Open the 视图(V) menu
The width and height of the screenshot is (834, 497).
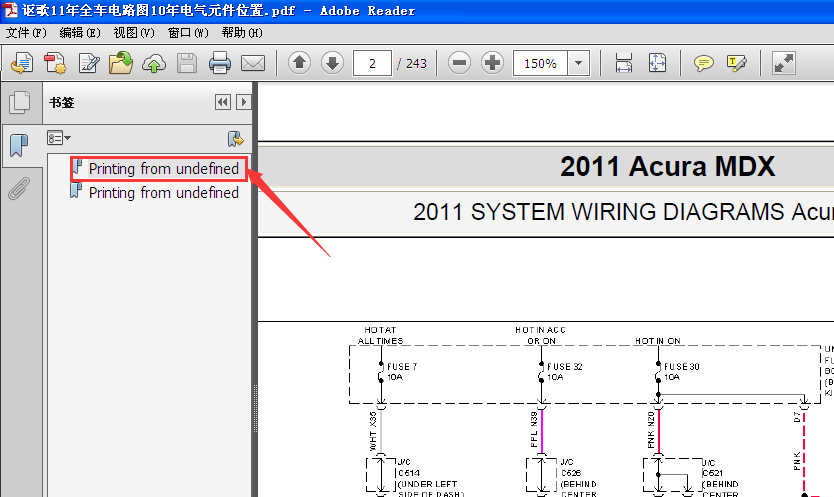click(134, 33)
